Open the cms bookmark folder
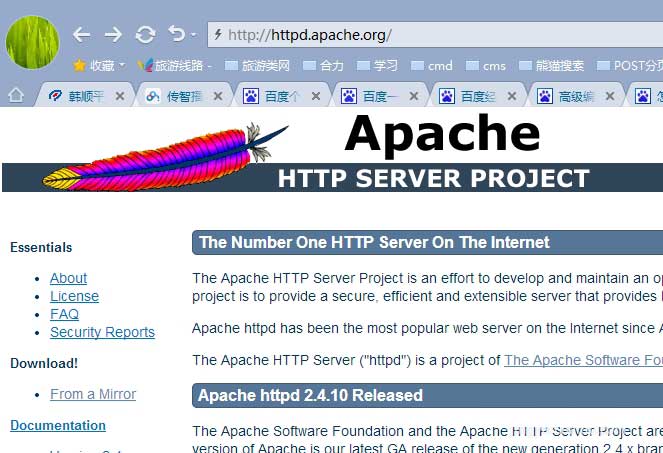Viewport: 663px width, 453px height. coord(486,66)
